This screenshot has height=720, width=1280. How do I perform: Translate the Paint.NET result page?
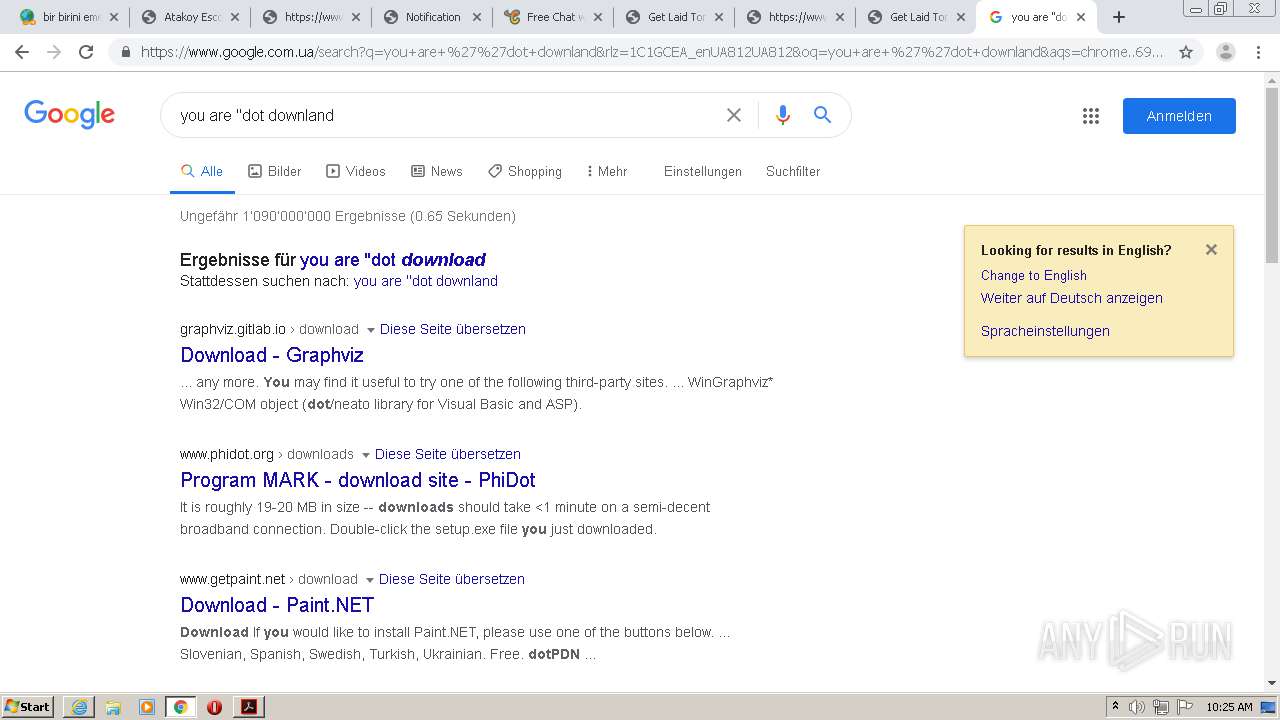point(452,579)
